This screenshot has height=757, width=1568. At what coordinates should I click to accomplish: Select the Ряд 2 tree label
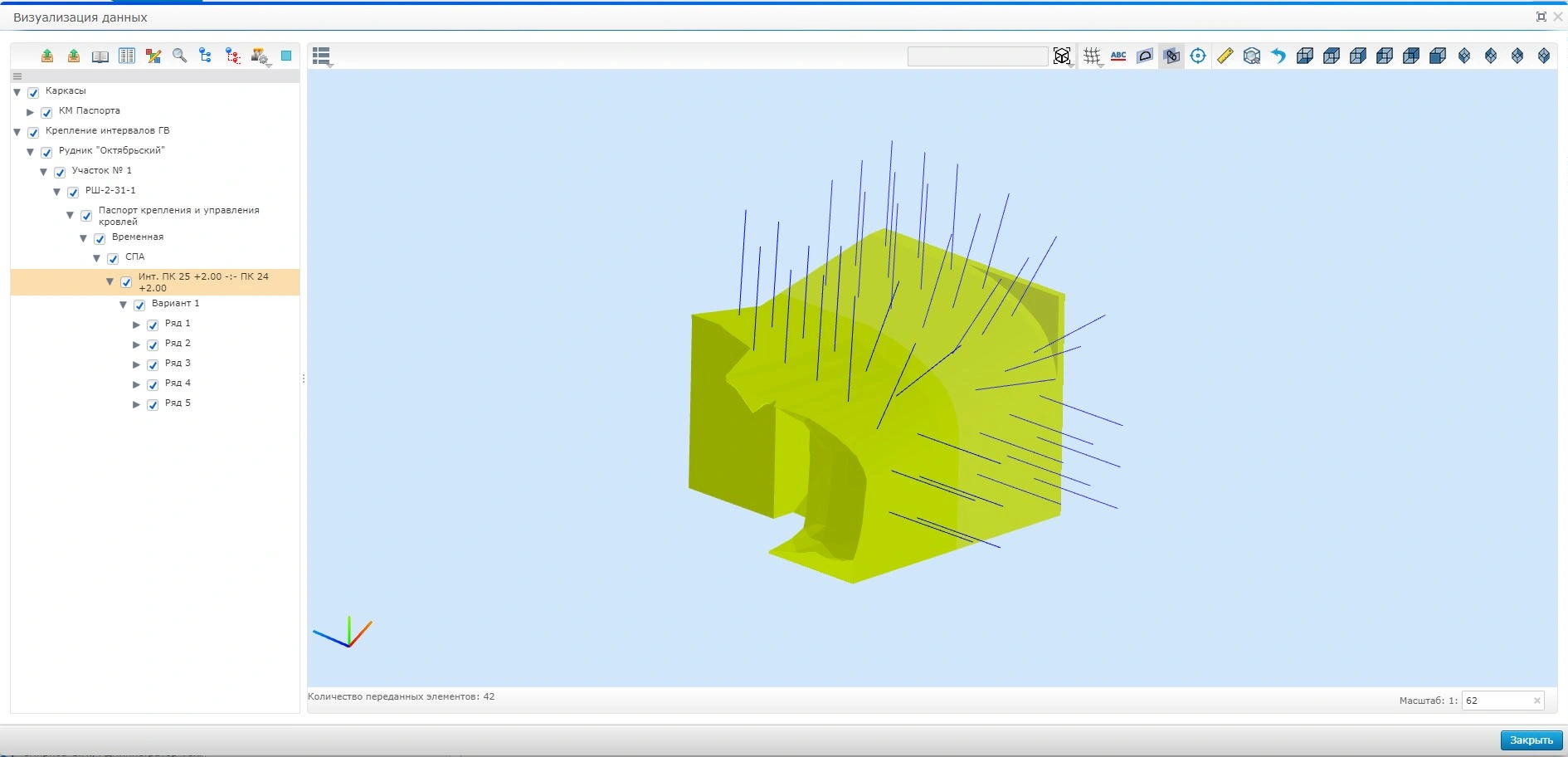178,343
